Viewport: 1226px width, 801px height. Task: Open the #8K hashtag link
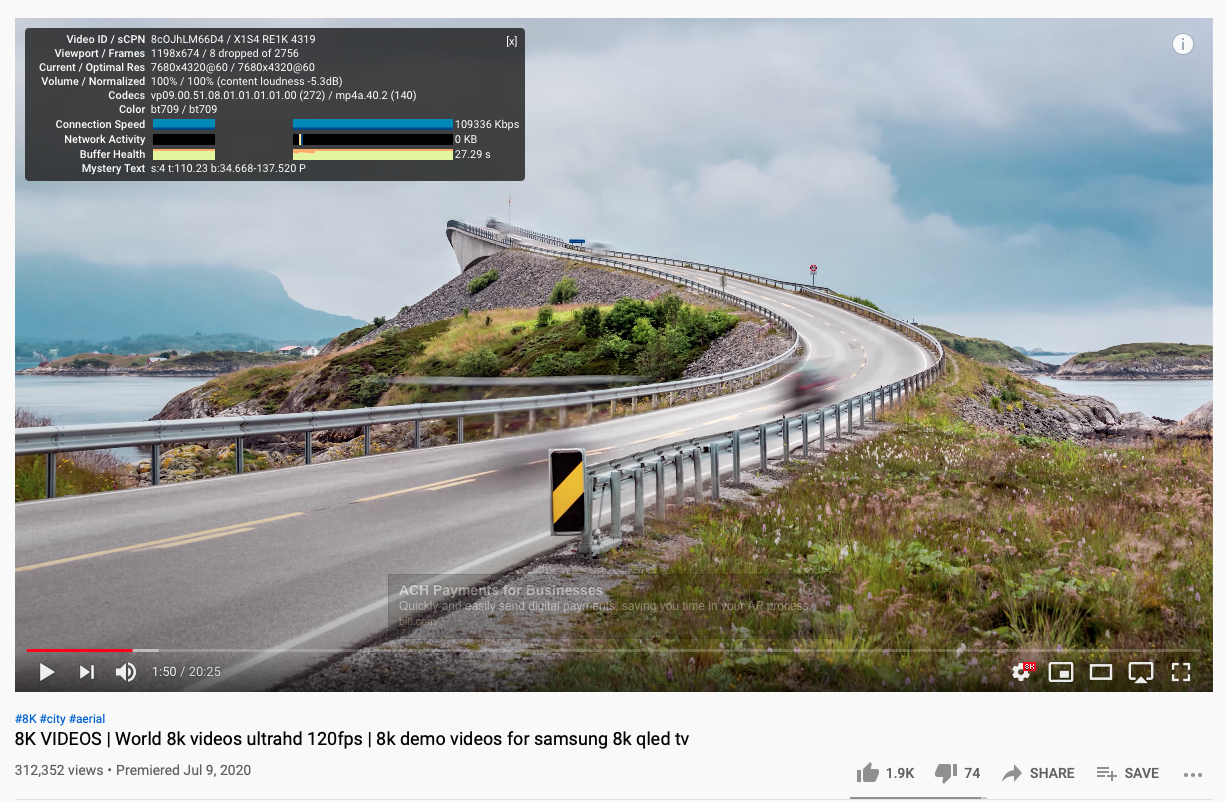(25, 719)
